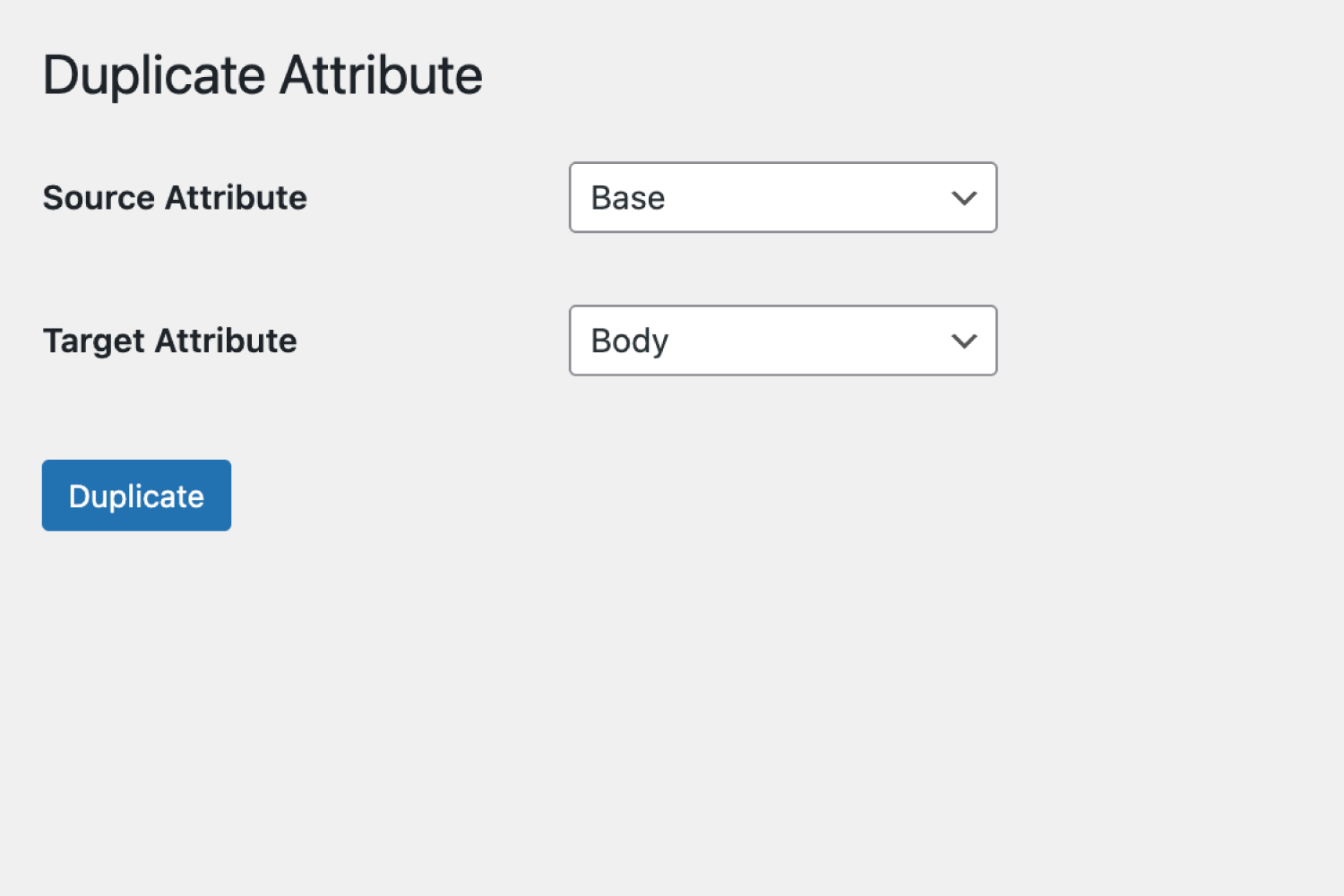Select the Body value in target select
The image size is (1344, 896).
[630, 341]
